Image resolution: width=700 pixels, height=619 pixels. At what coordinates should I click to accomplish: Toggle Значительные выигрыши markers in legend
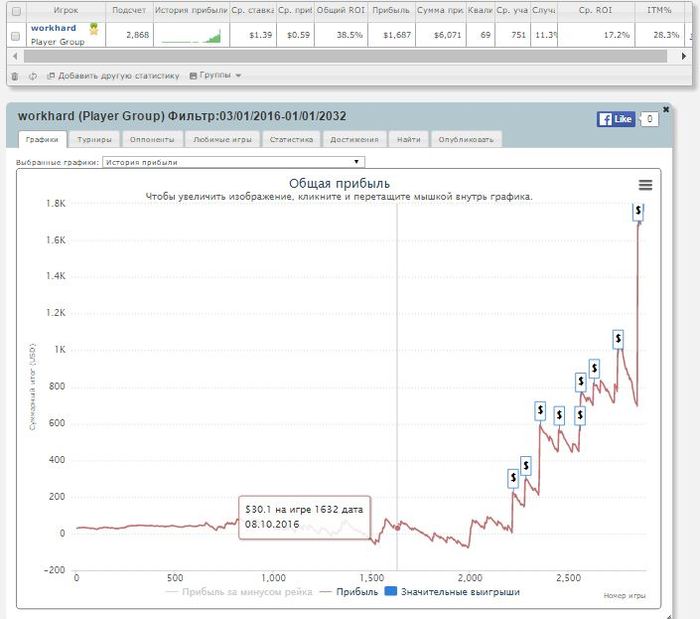452,592
